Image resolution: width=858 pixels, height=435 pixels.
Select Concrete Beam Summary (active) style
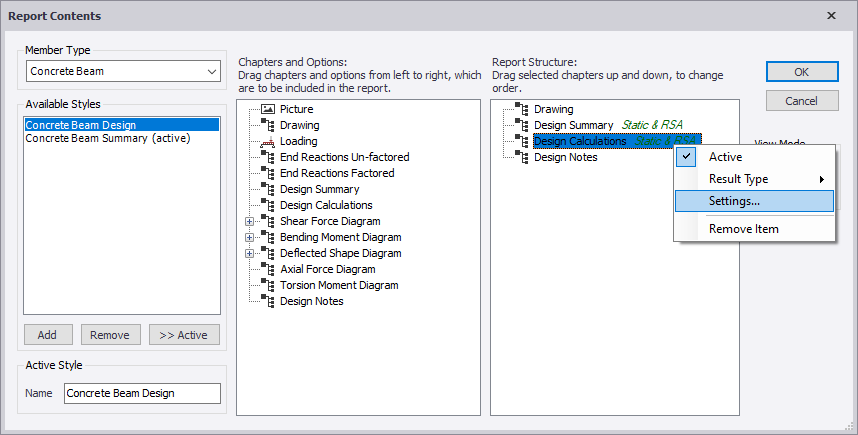108,138
